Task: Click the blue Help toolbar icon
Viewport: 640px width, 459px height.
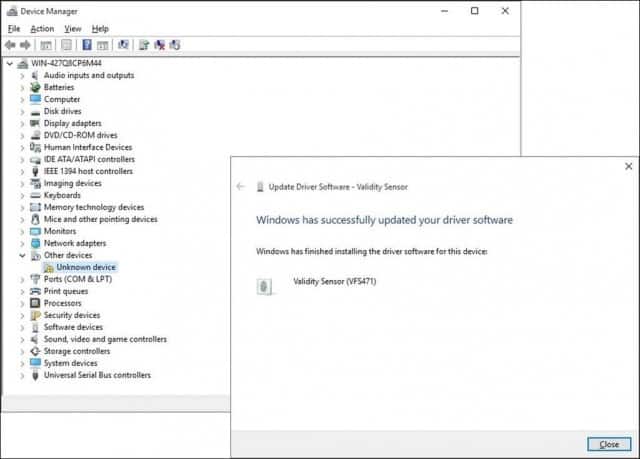Action: pos(87,45)
